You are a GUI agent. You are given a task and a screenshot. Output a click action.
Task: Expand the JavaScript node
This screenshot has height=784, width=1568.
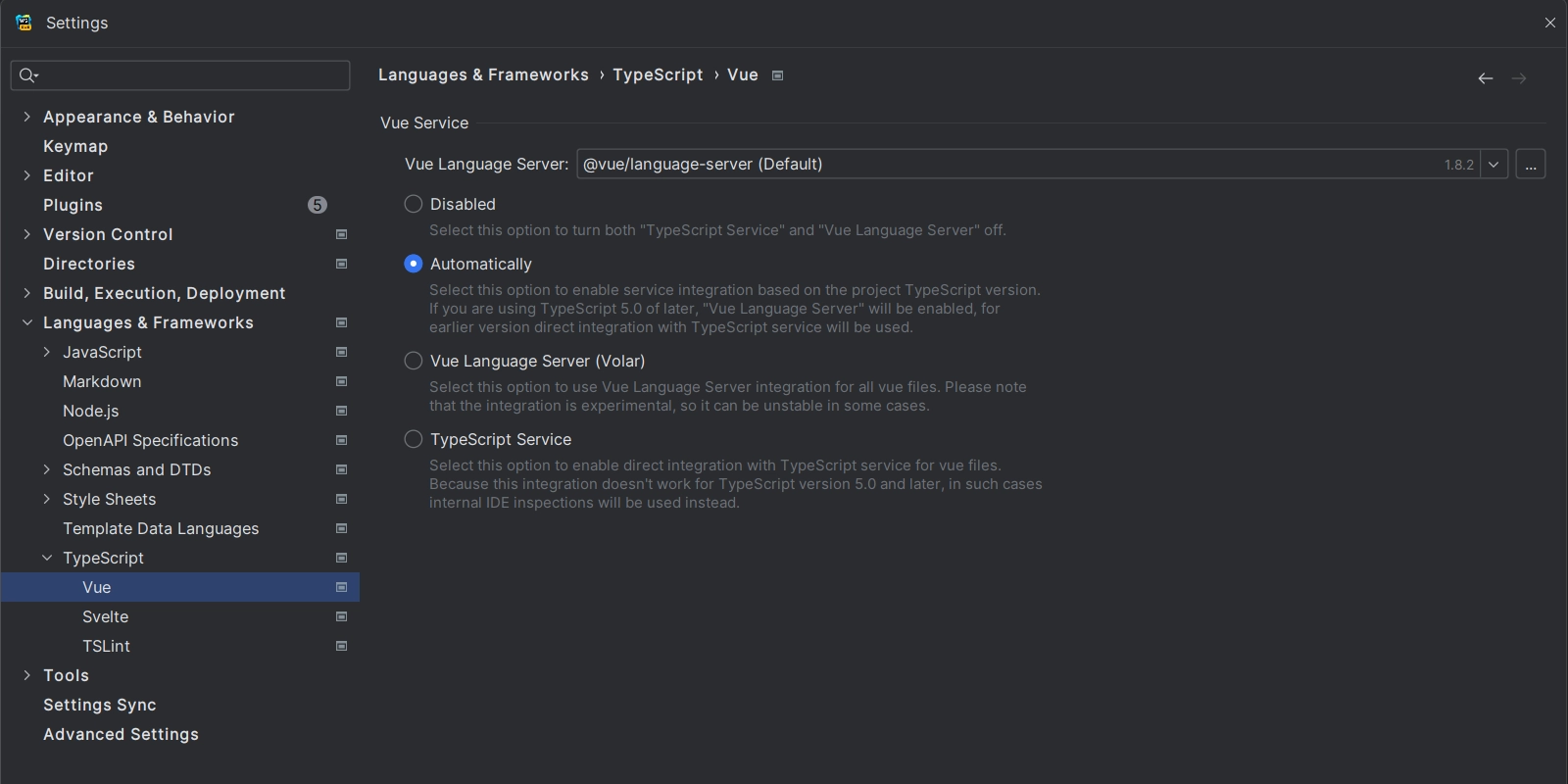(x=47, y=352)
